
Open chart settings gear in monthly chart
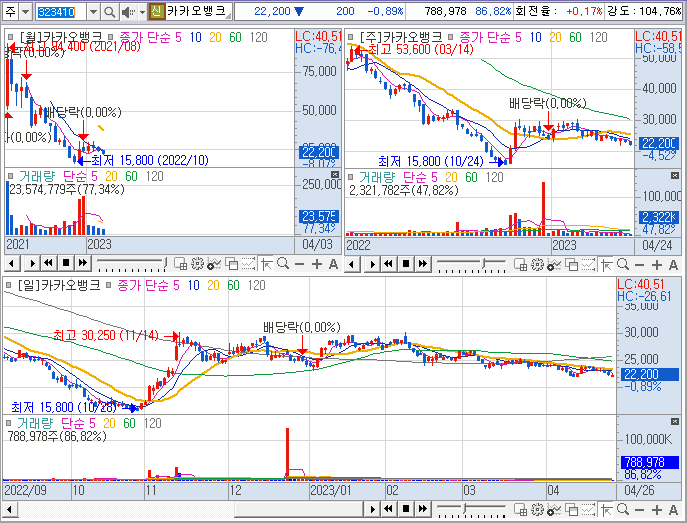click(x=198, y=264)
